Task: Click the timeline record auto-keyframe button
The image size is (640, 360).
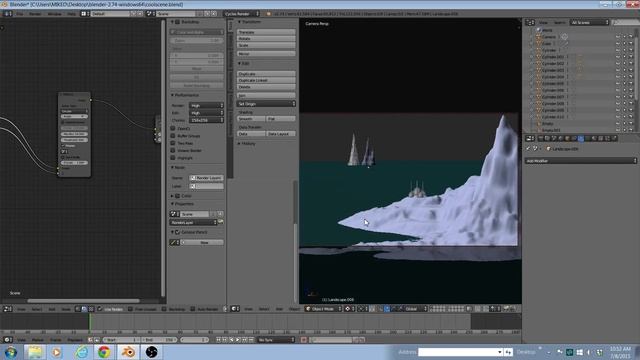Action: point(304,340)
